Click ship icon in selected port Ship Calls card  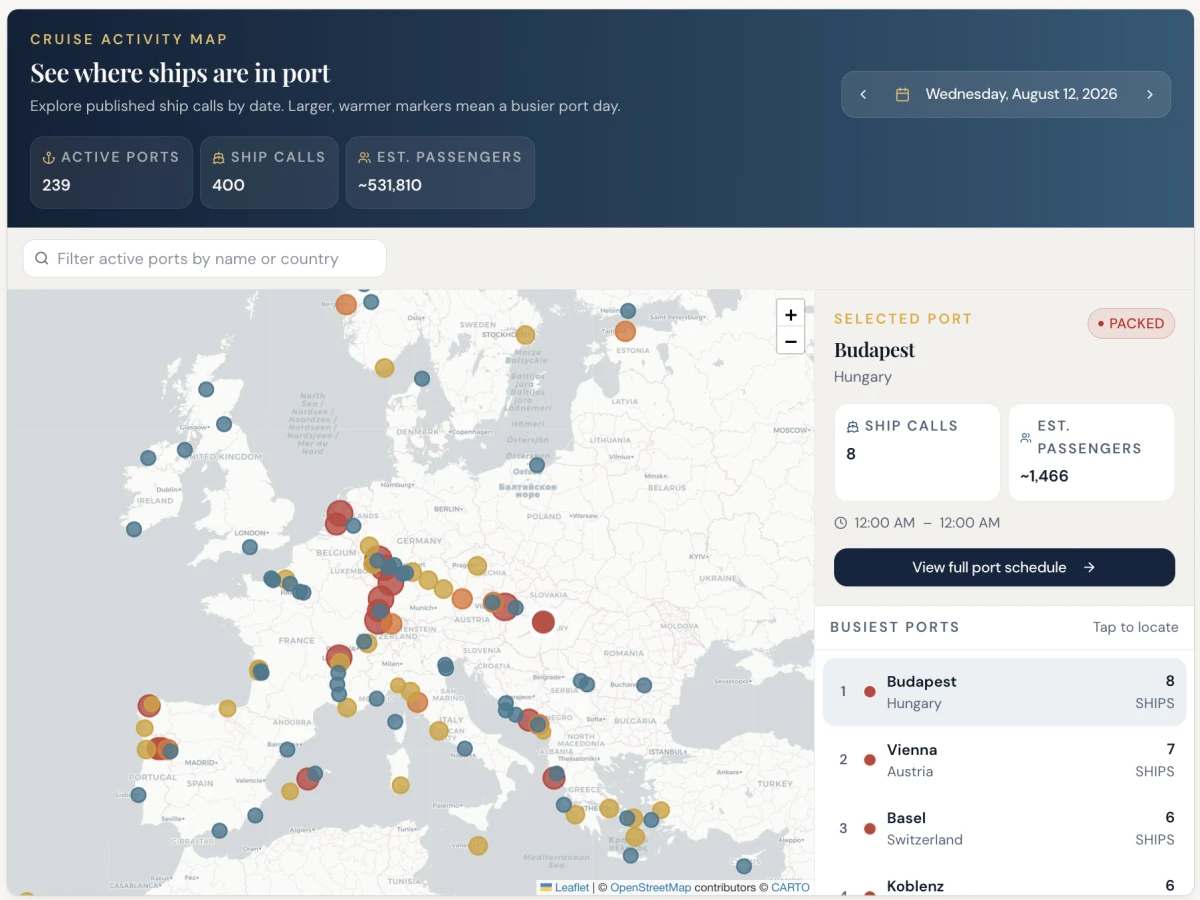point(853,426)
